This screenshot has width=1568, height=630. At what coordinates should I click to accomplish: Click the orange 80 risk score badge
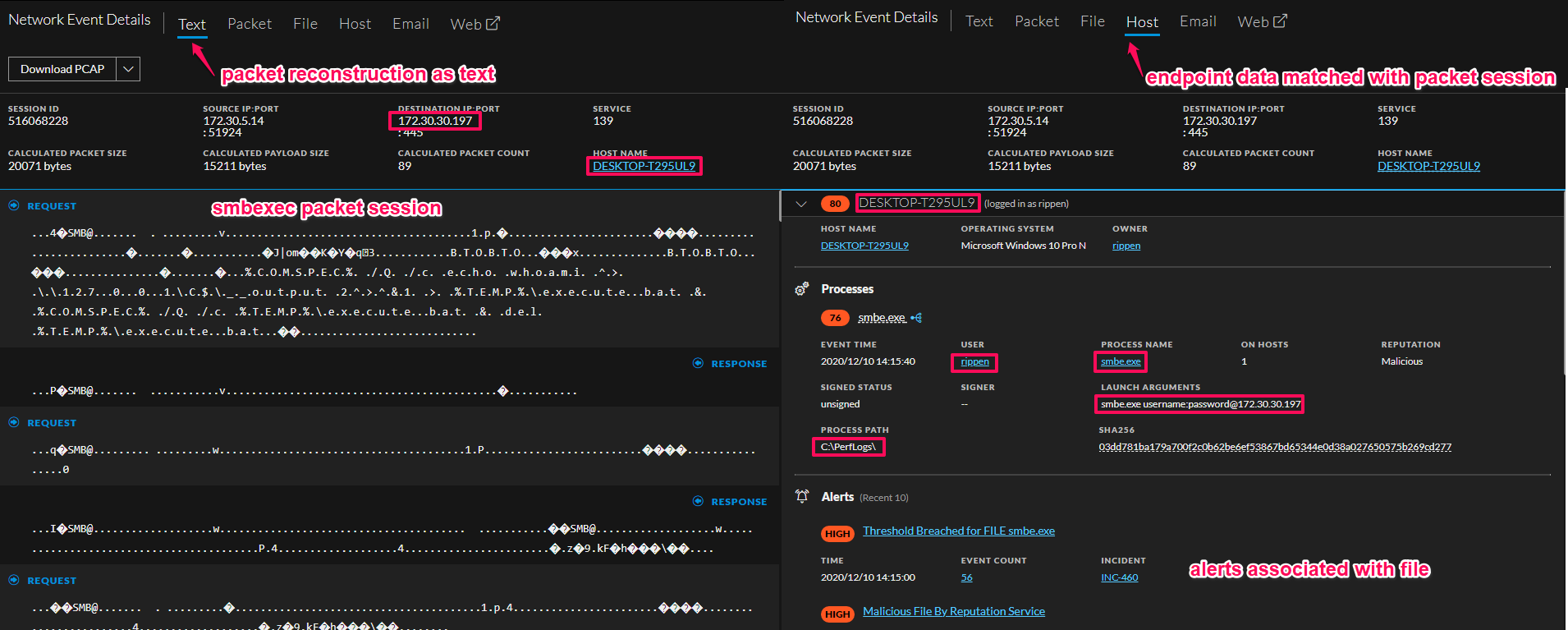pyautogui.click(x=834, y=204)
